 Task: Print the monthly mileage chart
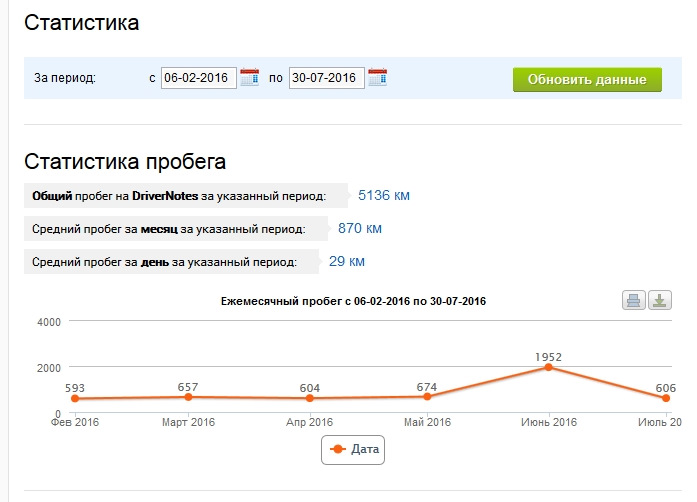click(x=633, y=301)
